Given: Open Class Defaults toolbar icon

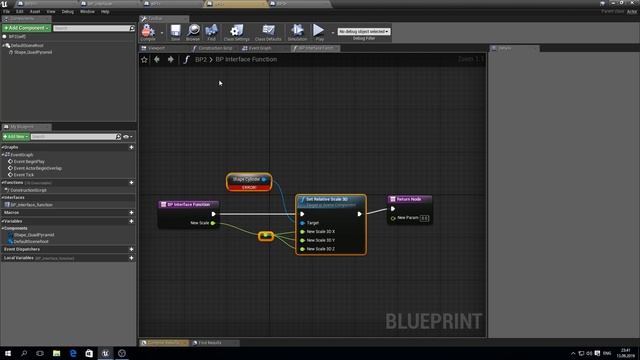Looking at the screenshot, I should click(x=268, y=31).
